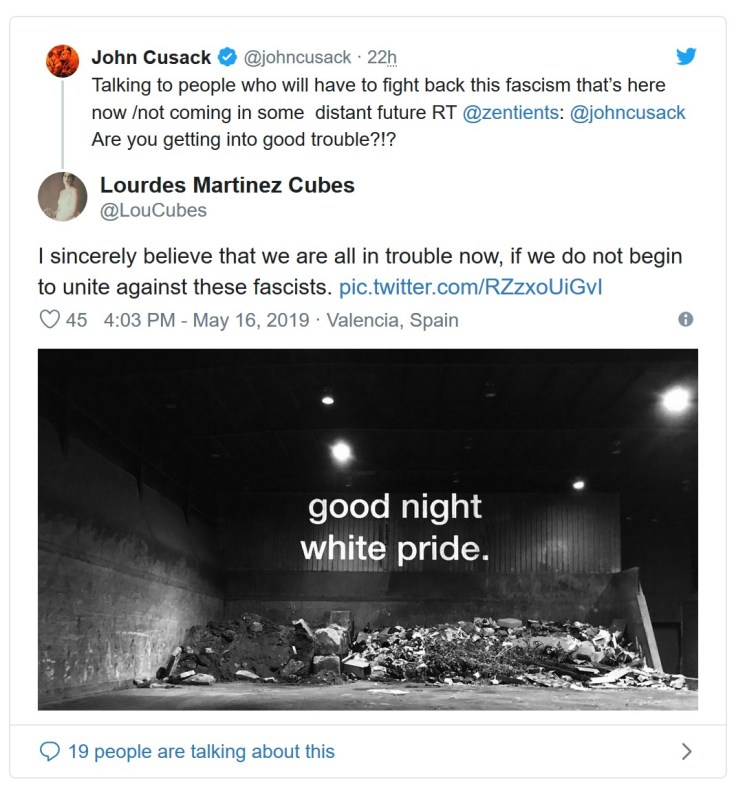The height and width of the screenshot is (791, 736).
Task: Click the Twitter bird logo icon
Action: coord(686,56)
